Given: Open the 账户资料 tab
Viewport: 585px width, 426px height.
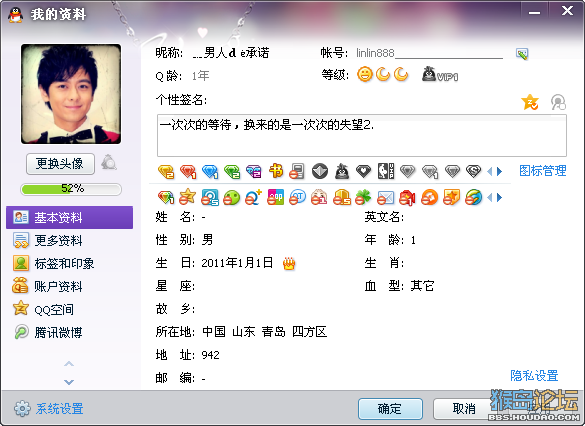Looking at the screenshot, I should click(47, 286).
